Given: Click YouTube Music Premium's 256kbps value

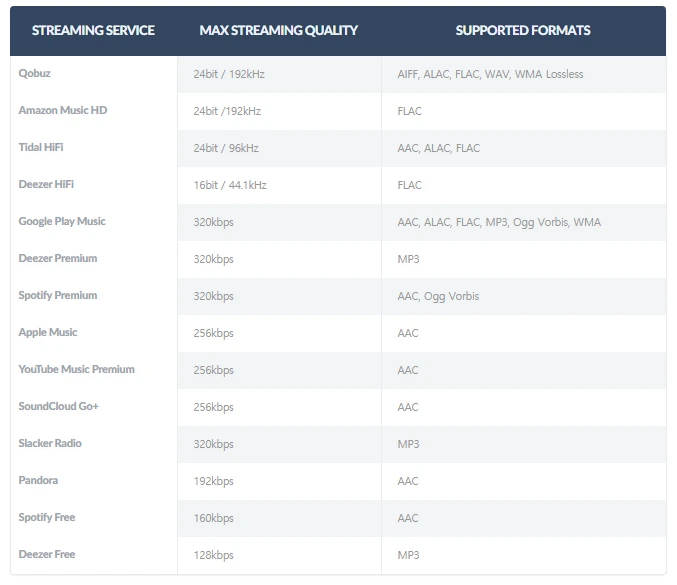Looking at the screenshot, I should (213, 370).
